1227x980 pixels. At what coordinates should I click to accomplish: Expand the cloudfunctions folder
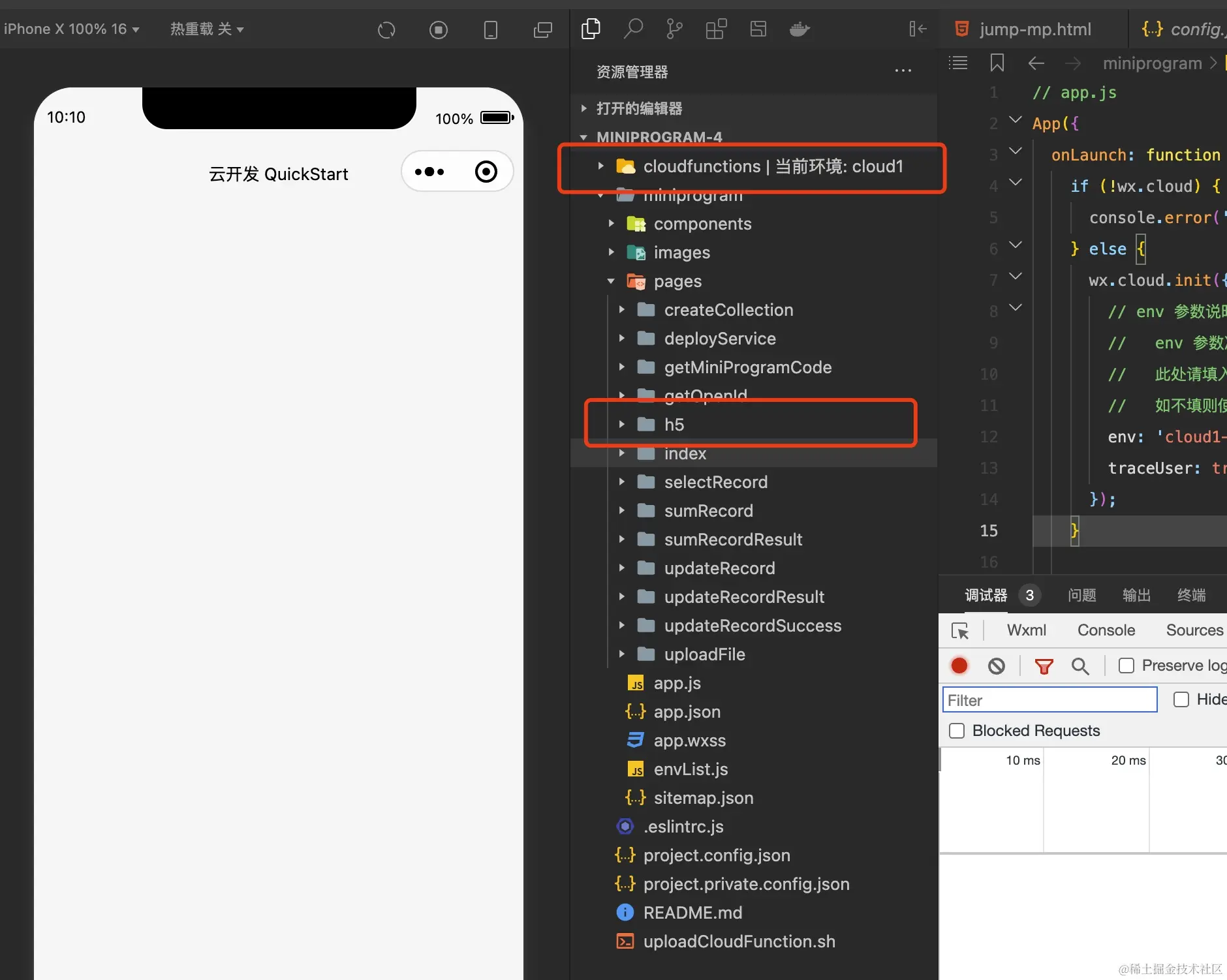[x=600, y=166]
